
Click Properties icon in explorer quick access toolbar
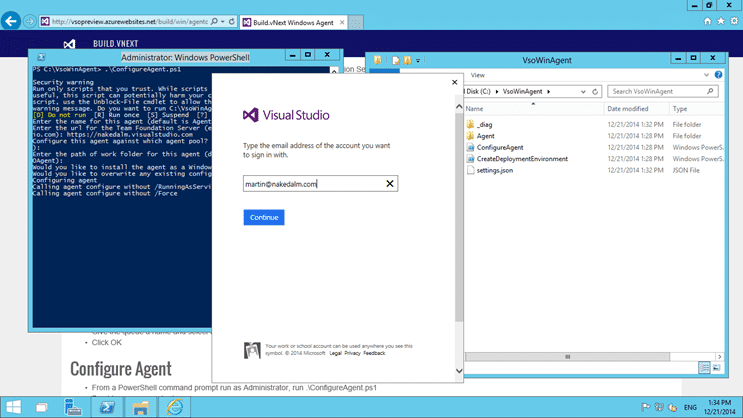point(396,60)
